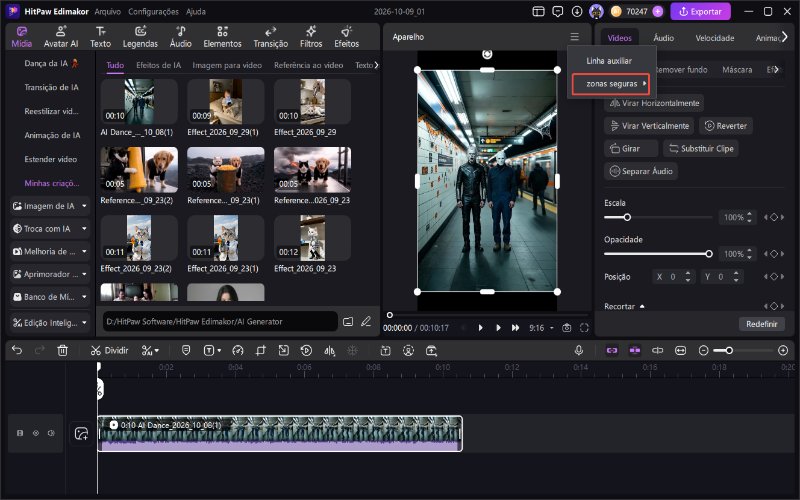
Task: Expand Aprimorador section
Action: coord(49,274)
